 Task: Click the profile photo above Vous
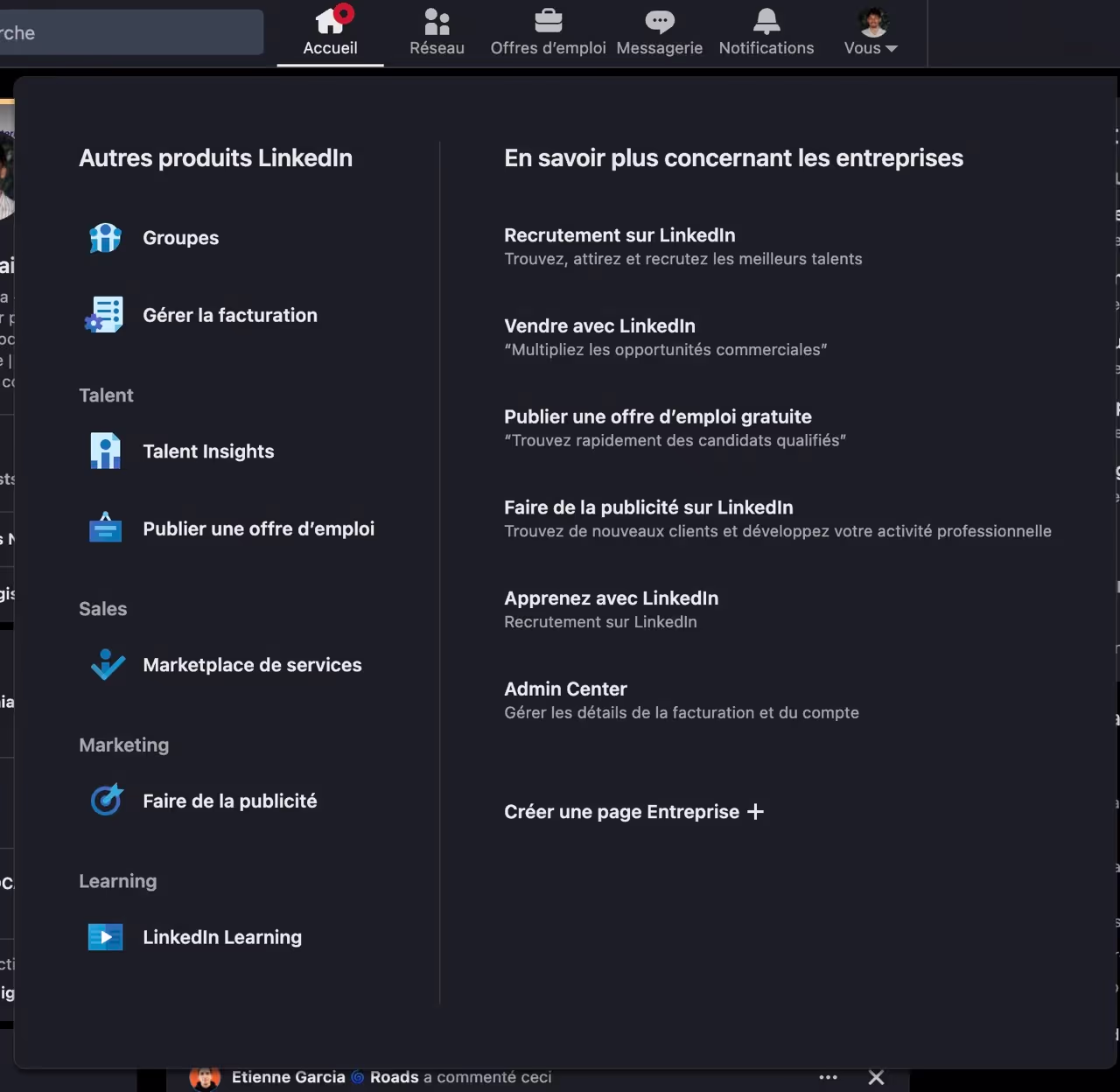(x=872, y=21)
